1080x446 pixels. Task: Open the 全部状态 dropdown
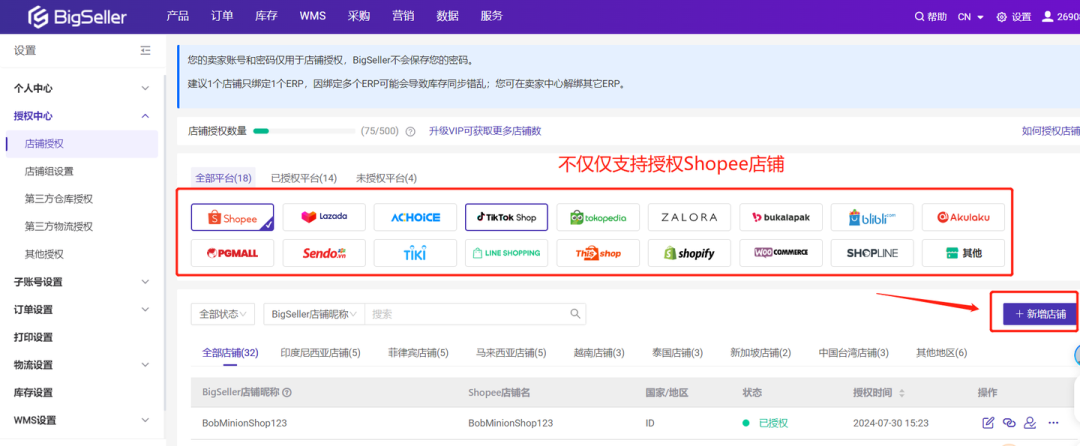click(x=223, y=314)
